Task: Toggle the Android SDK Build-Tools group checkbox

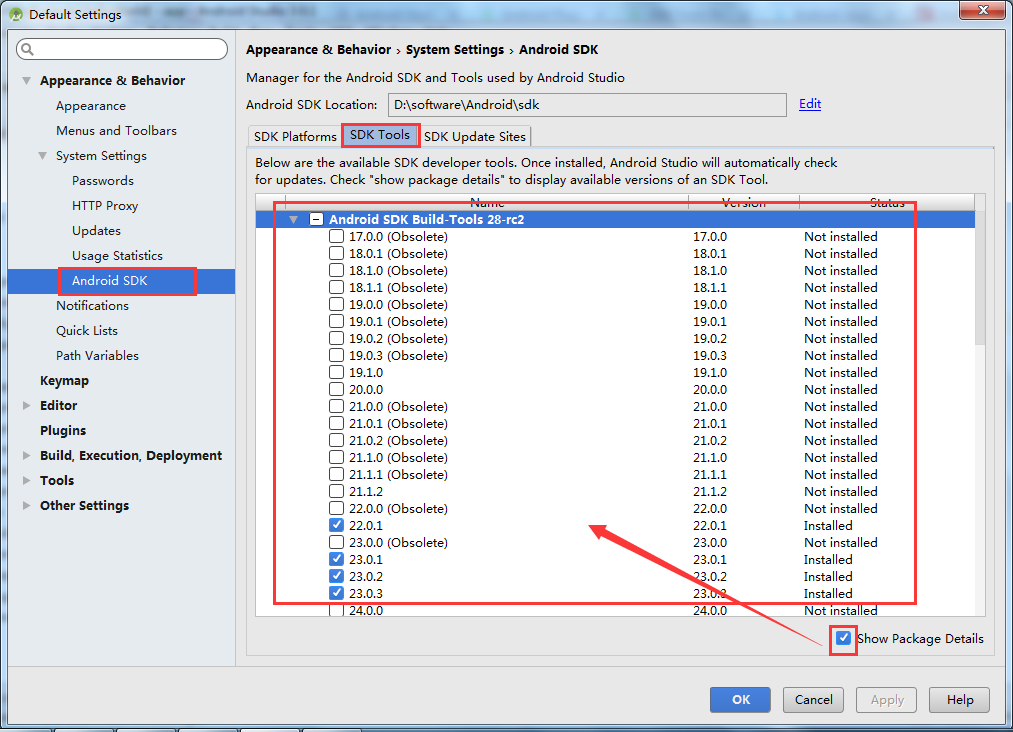Action: tap(316, 220)
